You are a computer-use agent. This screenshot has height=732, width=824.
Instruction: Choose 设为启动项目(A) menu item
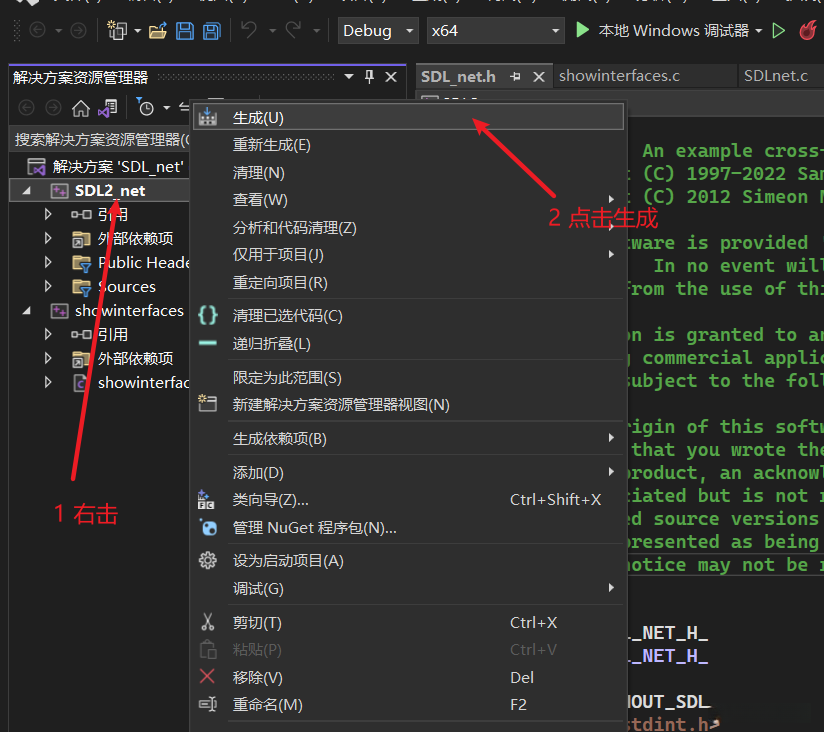pyautogui.click(x=408, y=561)
